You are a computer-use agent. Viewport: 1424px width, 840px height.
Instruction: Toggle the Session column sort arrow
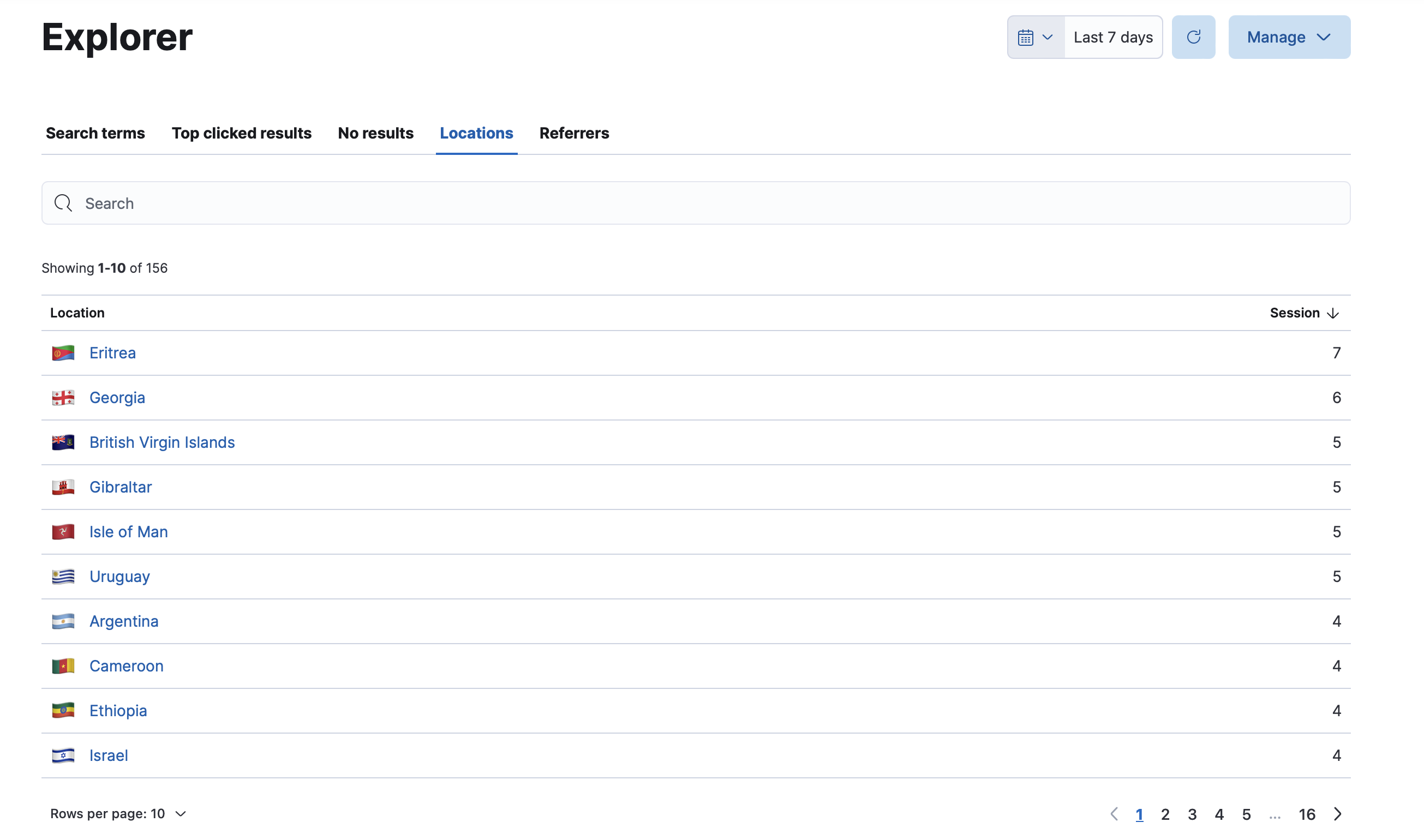[1333, 313]
